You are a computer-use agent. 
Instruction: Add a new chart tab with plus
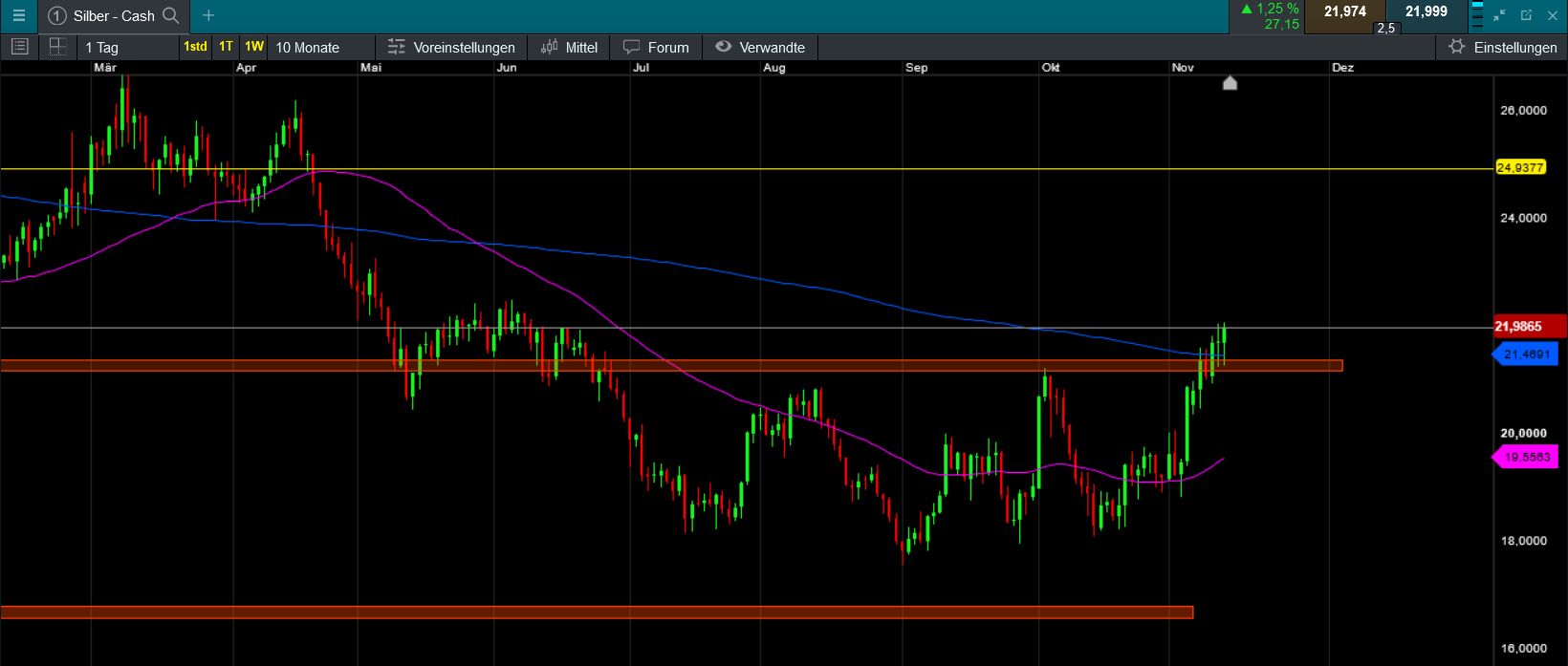(208, 15)
